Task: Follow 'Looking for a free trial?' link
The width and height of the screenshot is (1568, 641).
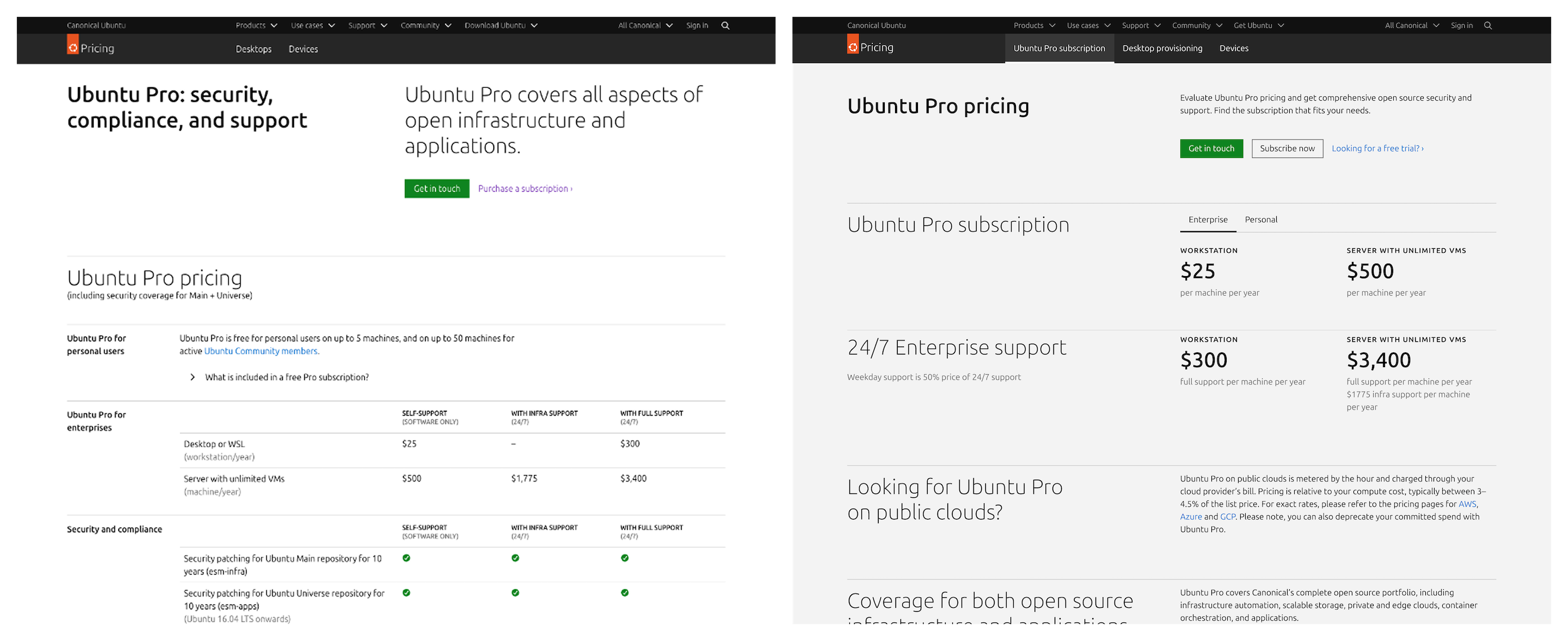Action: 1377,149
